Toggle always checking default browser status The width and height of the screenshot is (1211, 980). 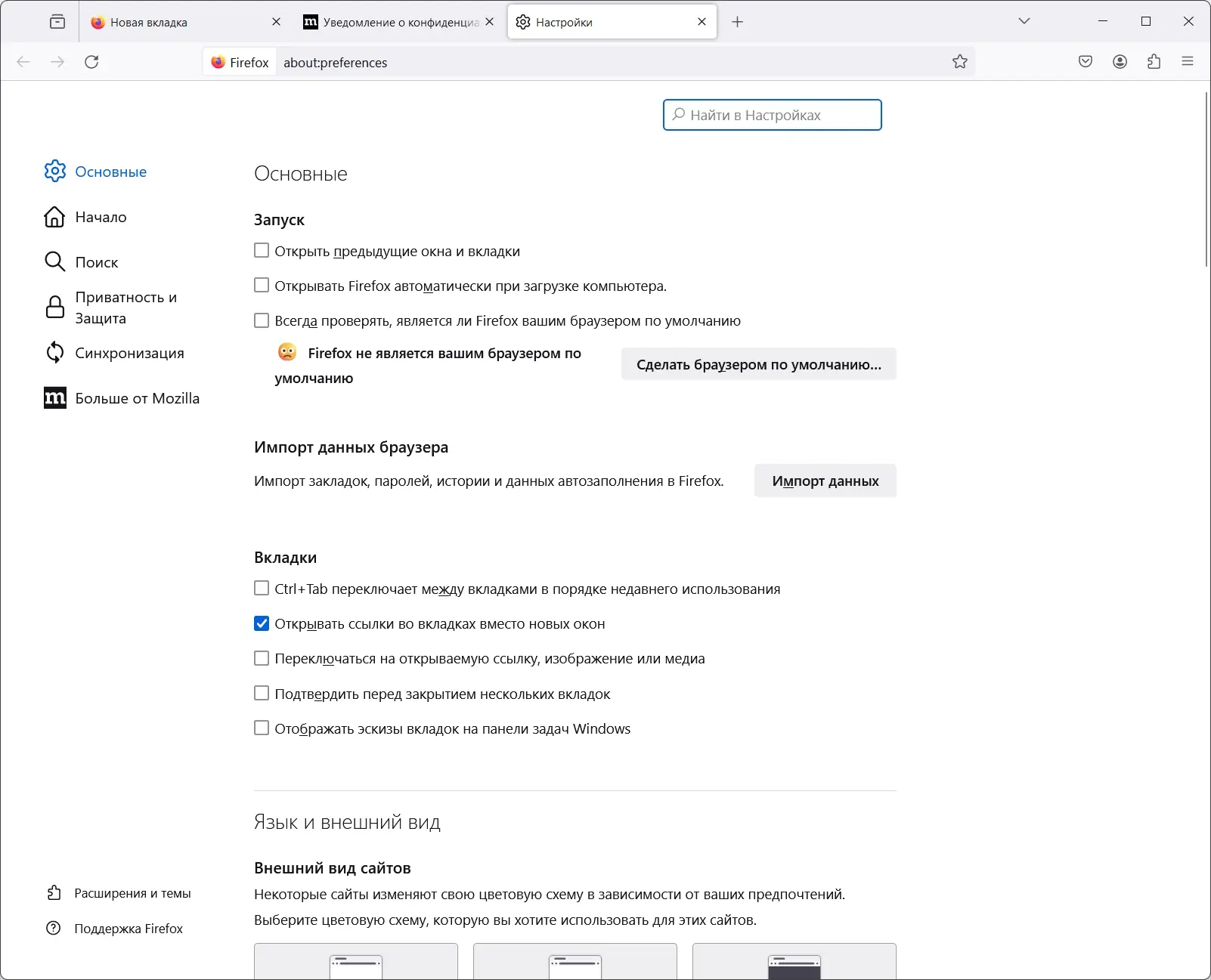click(262, 320)
